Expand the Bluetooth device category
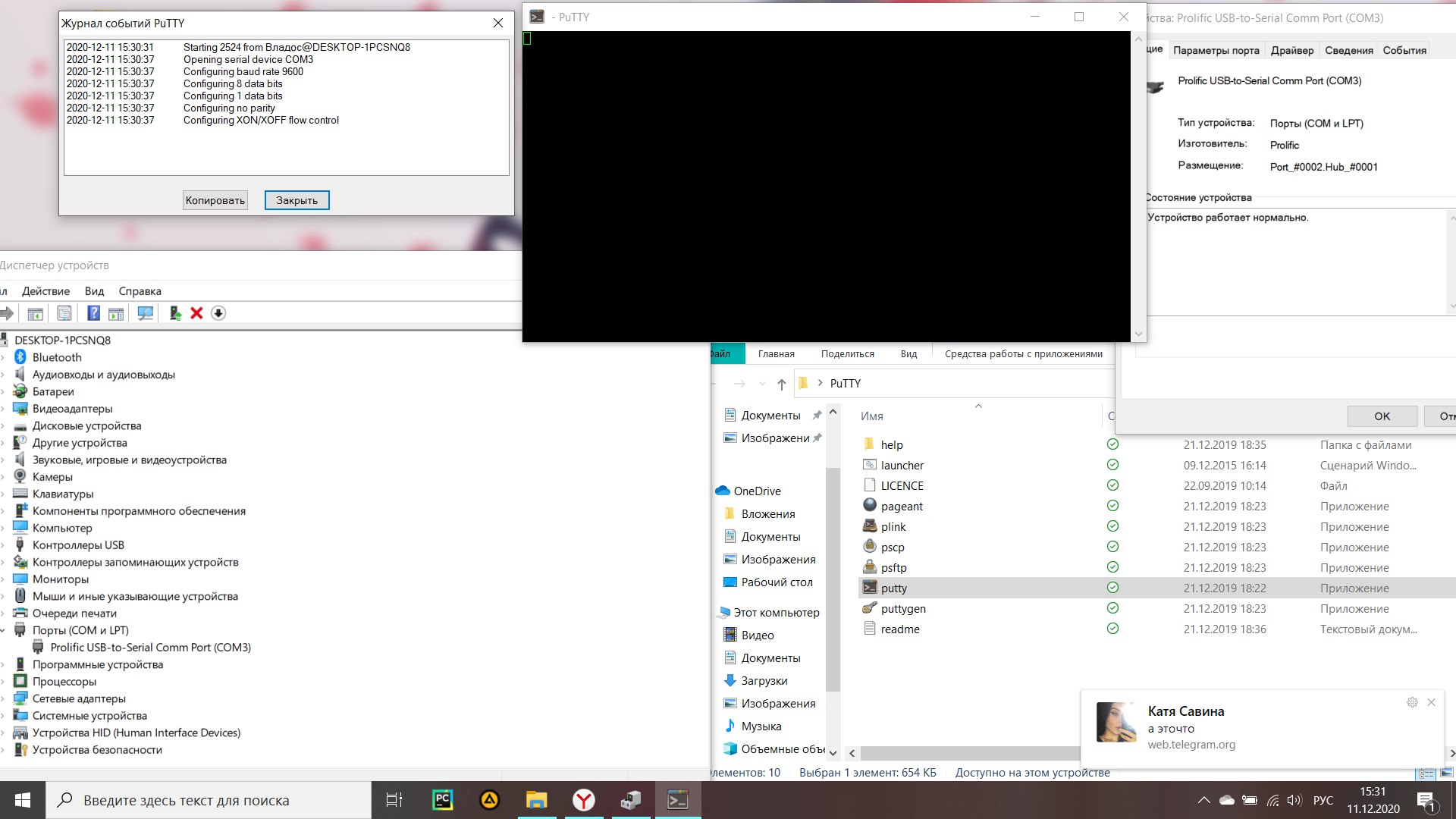This screenshot has height=819, width=1456. click(x=3, y=357)
